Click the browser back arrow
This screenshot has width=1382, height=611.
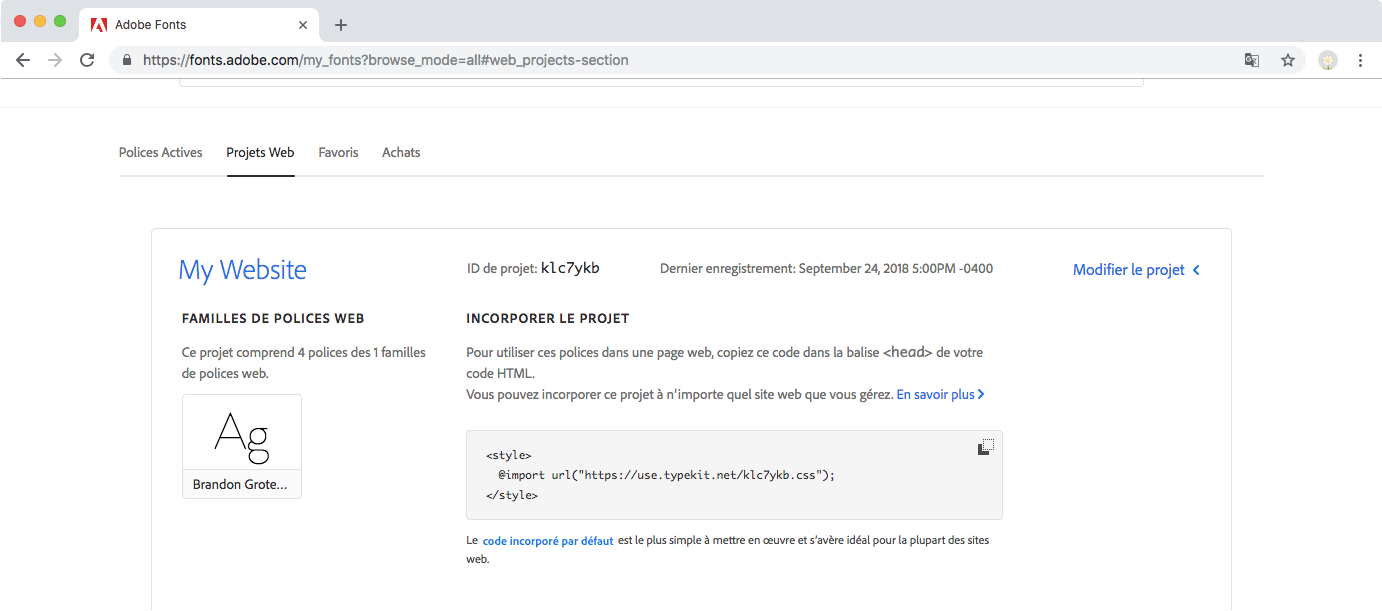pos(23,60)
